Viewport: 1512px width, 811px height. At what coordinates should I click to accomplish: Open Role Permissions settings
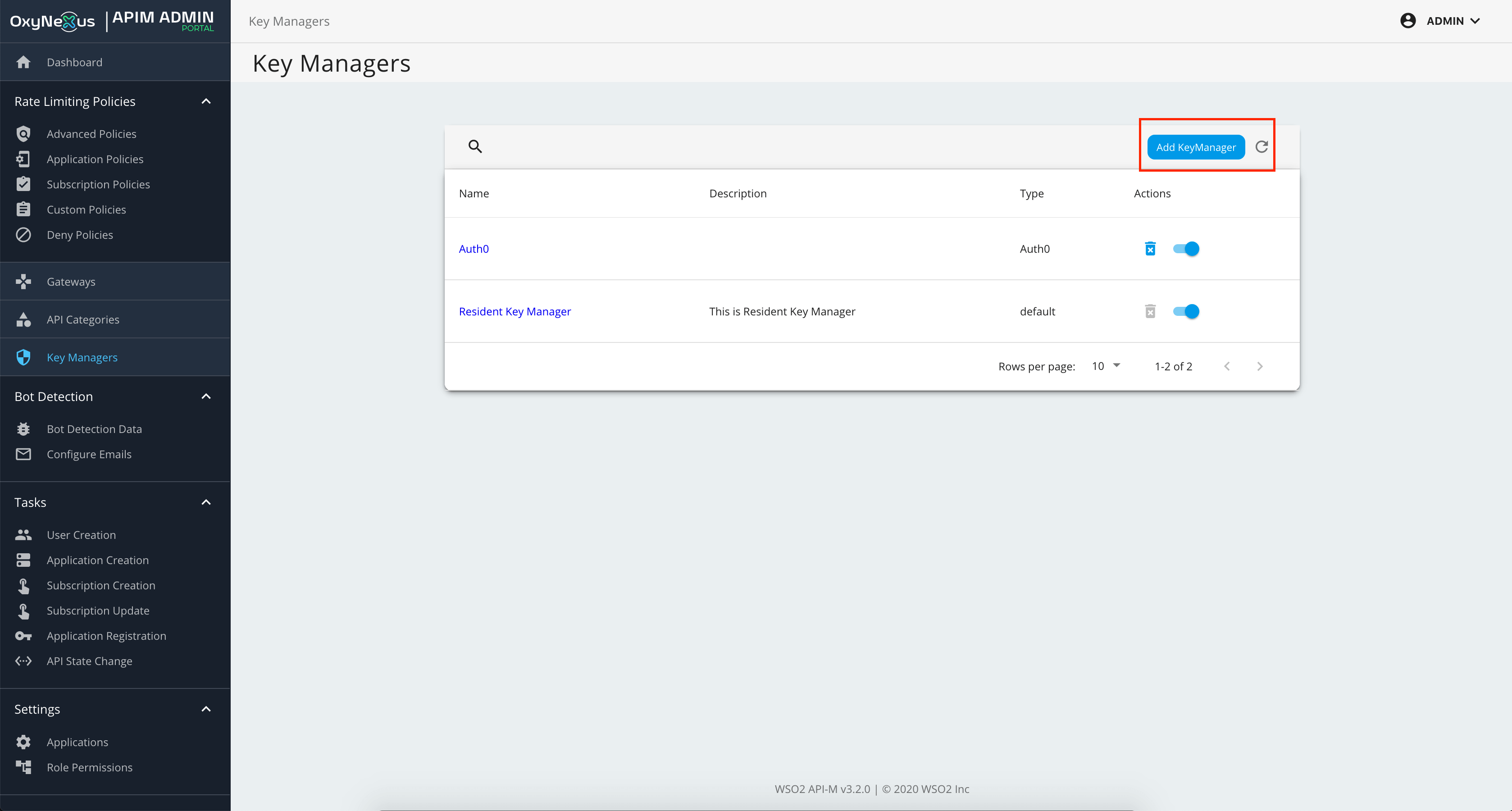(89, 767)
